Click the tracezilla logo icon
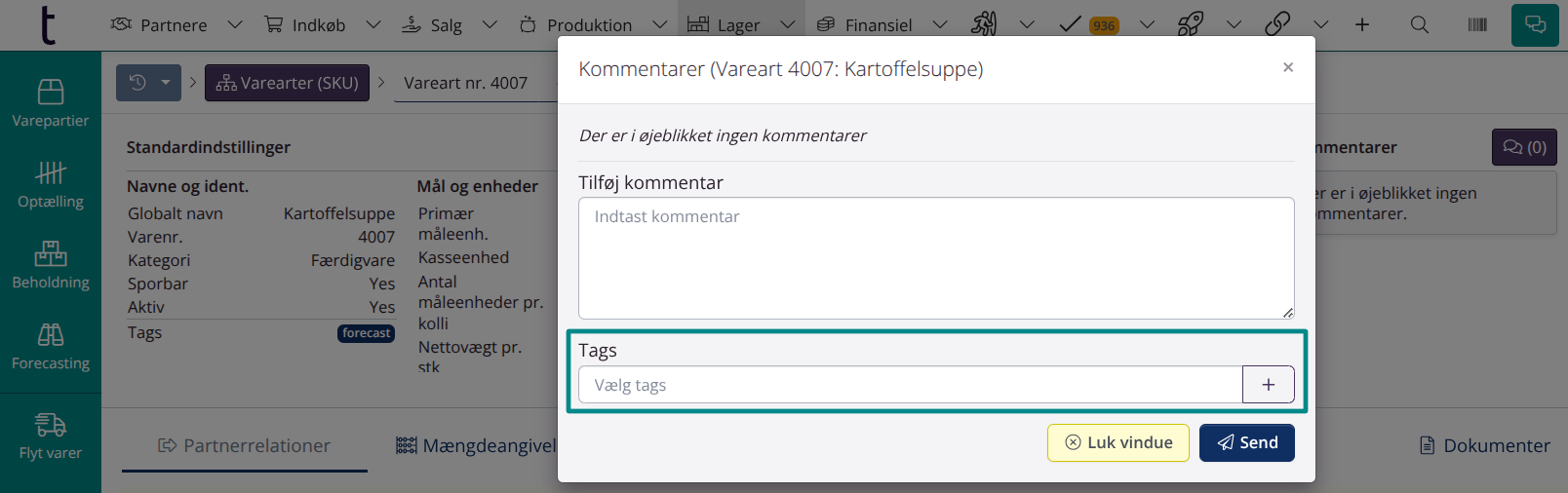 (x=47, y=25)
